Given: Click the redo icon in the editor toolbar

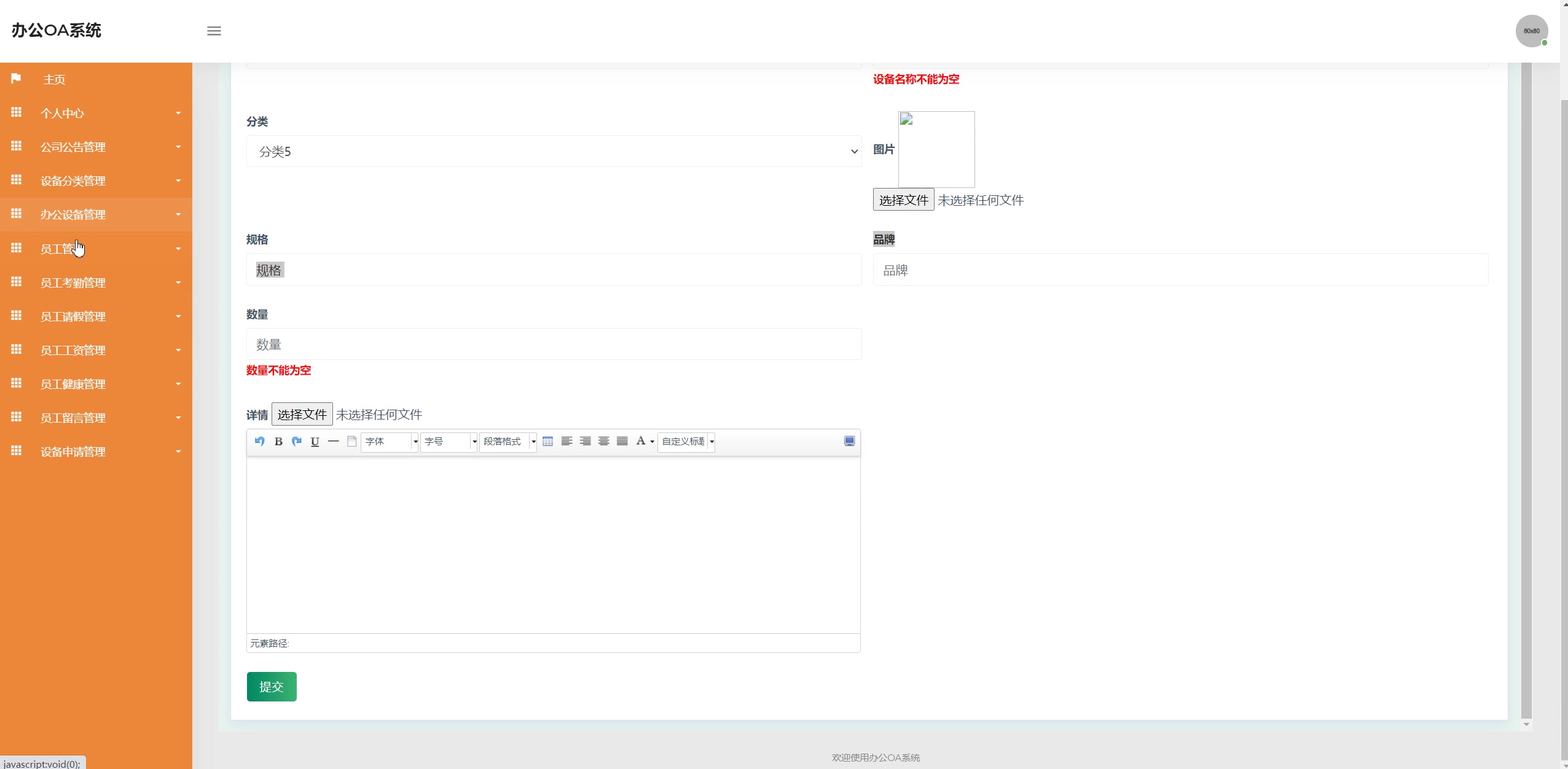Looking at the screenshot, I should tap(297, 441).
